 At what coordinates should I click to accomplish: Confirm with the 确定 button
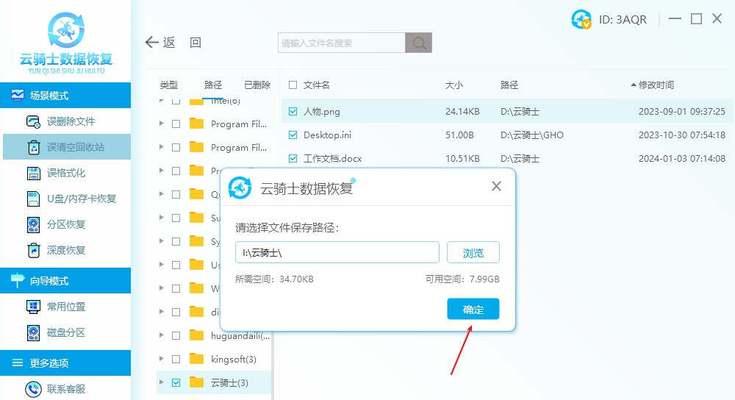pos(473,309)
